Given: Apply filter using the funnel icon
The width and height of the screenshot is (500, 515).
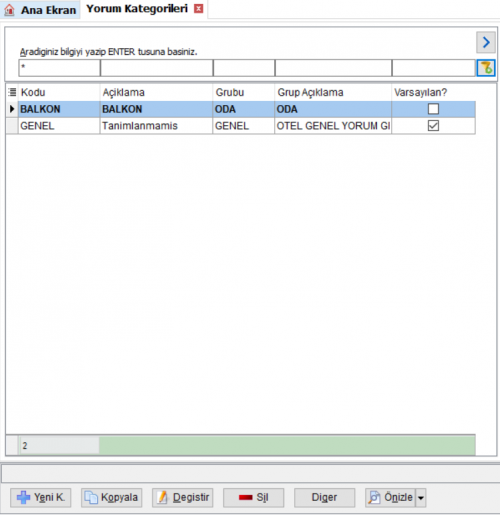Looking at the screenshot, I should (x=486, y=68).
